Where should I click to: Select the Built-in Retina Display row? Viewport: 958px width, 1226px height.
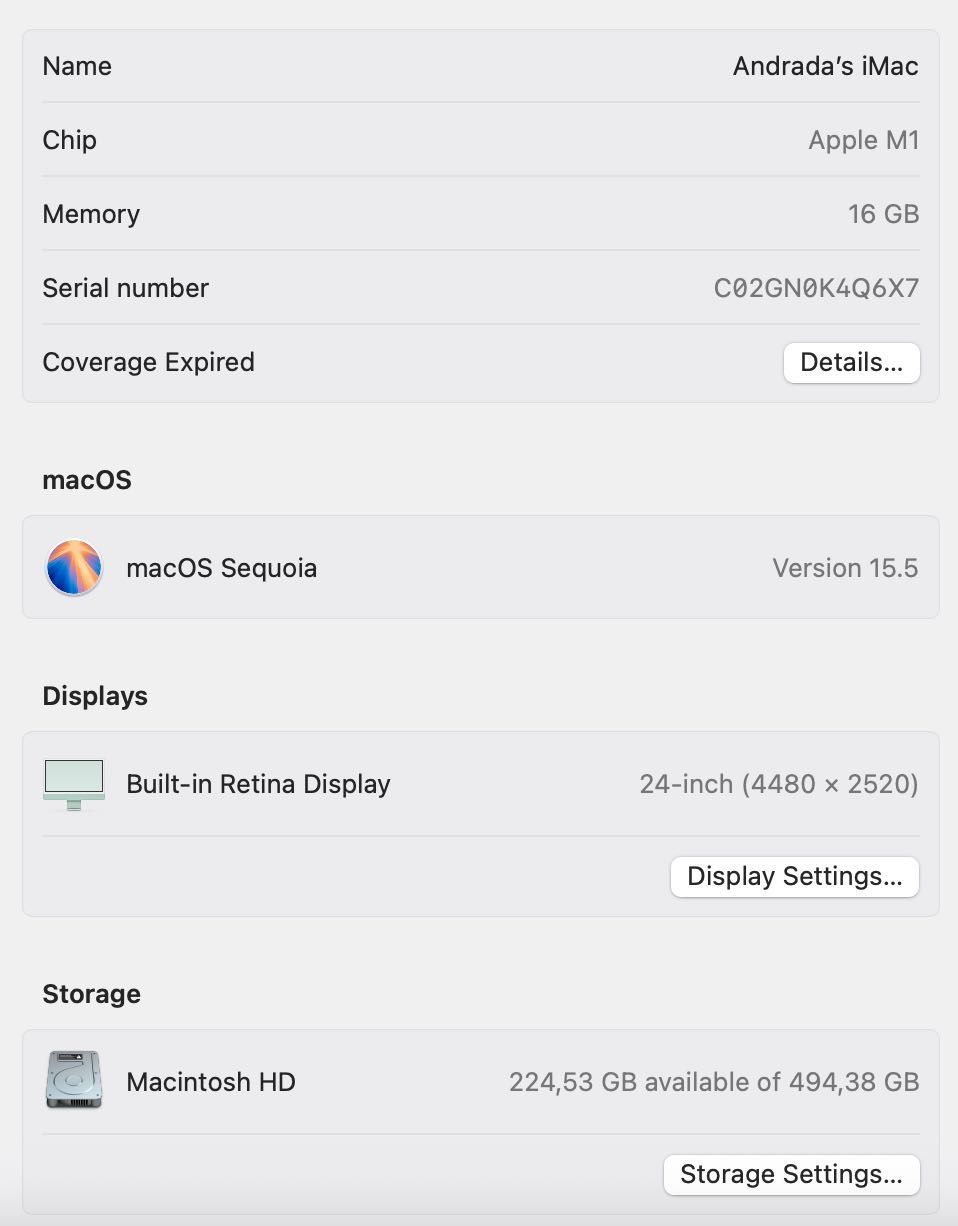480,784
